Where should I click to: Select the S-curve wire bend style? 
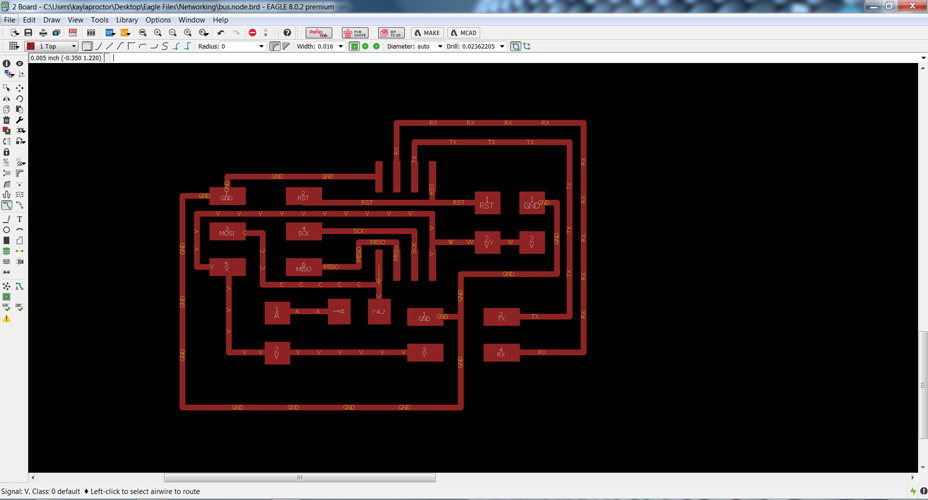(165, 46)
